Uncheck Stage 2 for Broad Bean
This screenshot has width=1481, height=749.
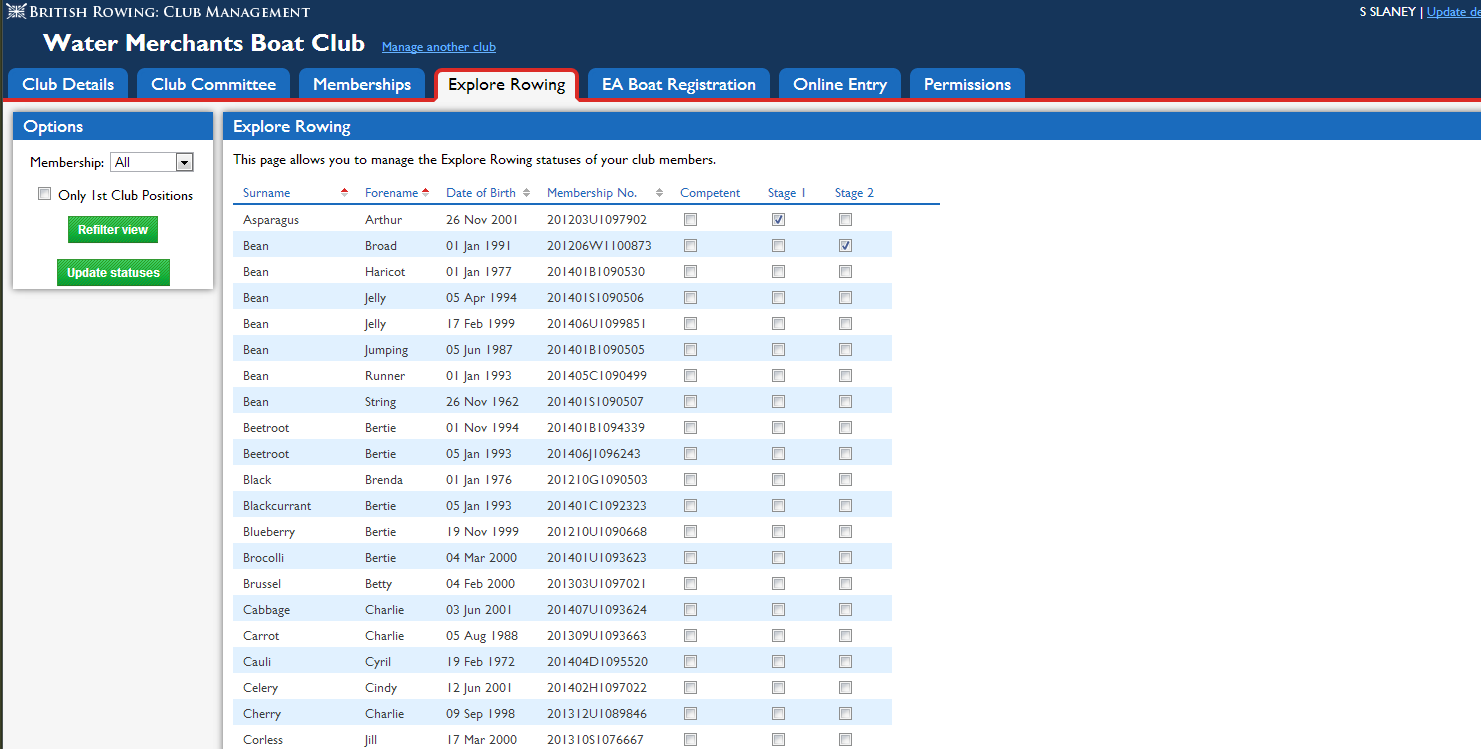tap(845, 245)
